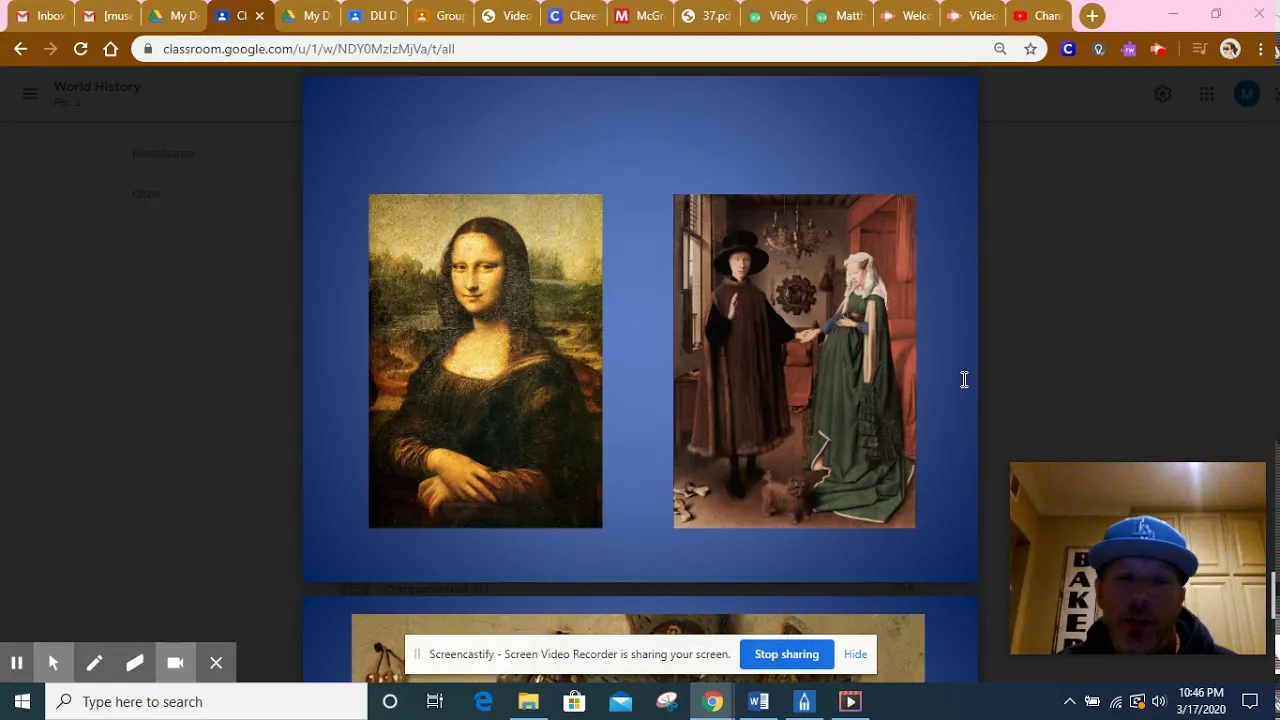1280x720 pixels.
Task: Open File Explorer from the taskbar
Action: [529, 702]
